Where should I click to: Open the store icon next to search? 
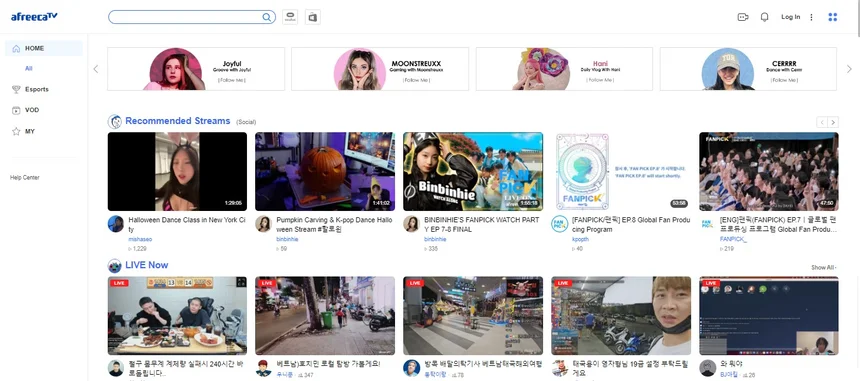coord(313,17)
